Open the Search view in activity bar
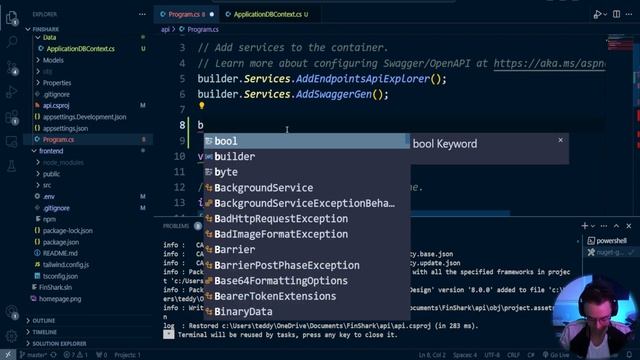Viewport: 640px width, 360px height. click(x=12, y=41)
